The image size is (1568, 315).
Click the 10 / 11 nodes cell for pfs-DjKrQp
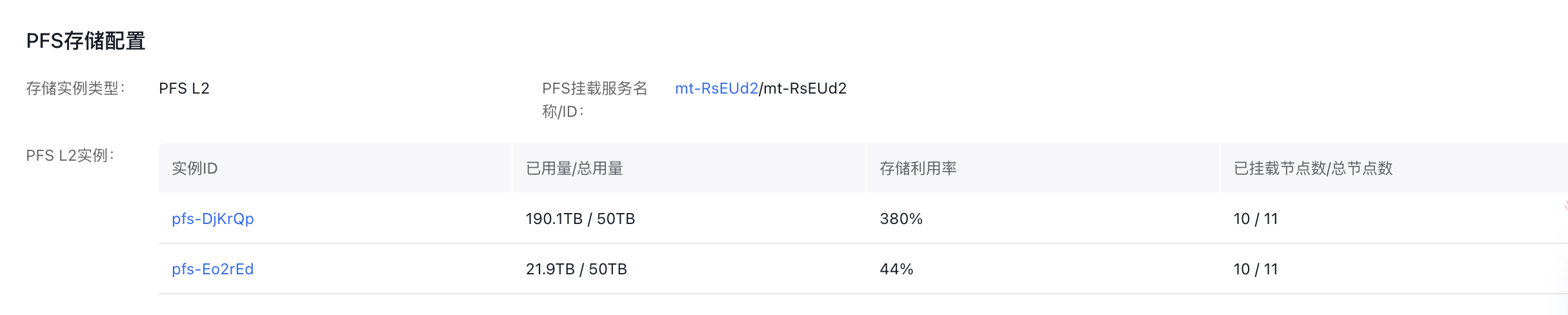point(1255,219)
